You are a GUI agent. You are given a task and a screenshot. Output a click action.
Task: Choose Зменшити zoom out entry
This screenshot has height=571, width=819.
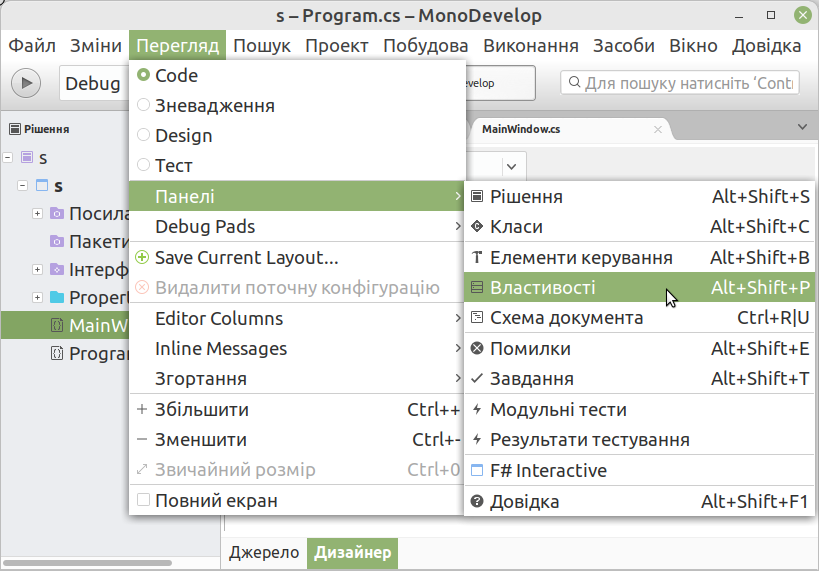(x=297, y=439)
